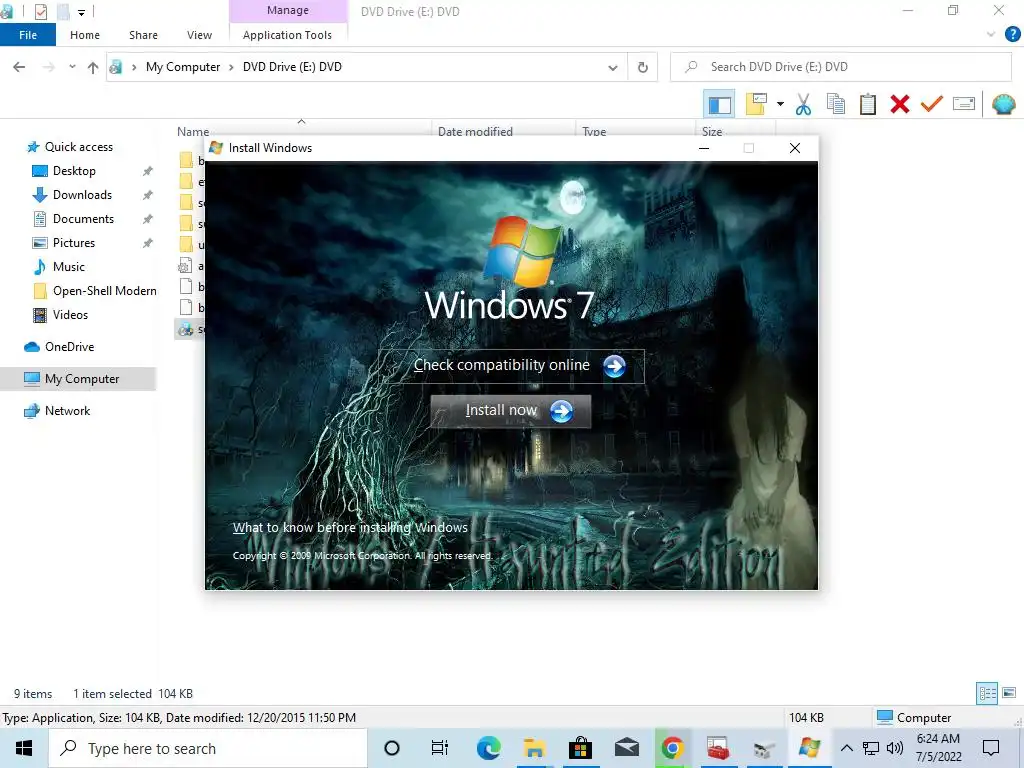Expand the recent locations dropdown
Viewport: 1024px width, 768px height.
click(x=72, y=67)
